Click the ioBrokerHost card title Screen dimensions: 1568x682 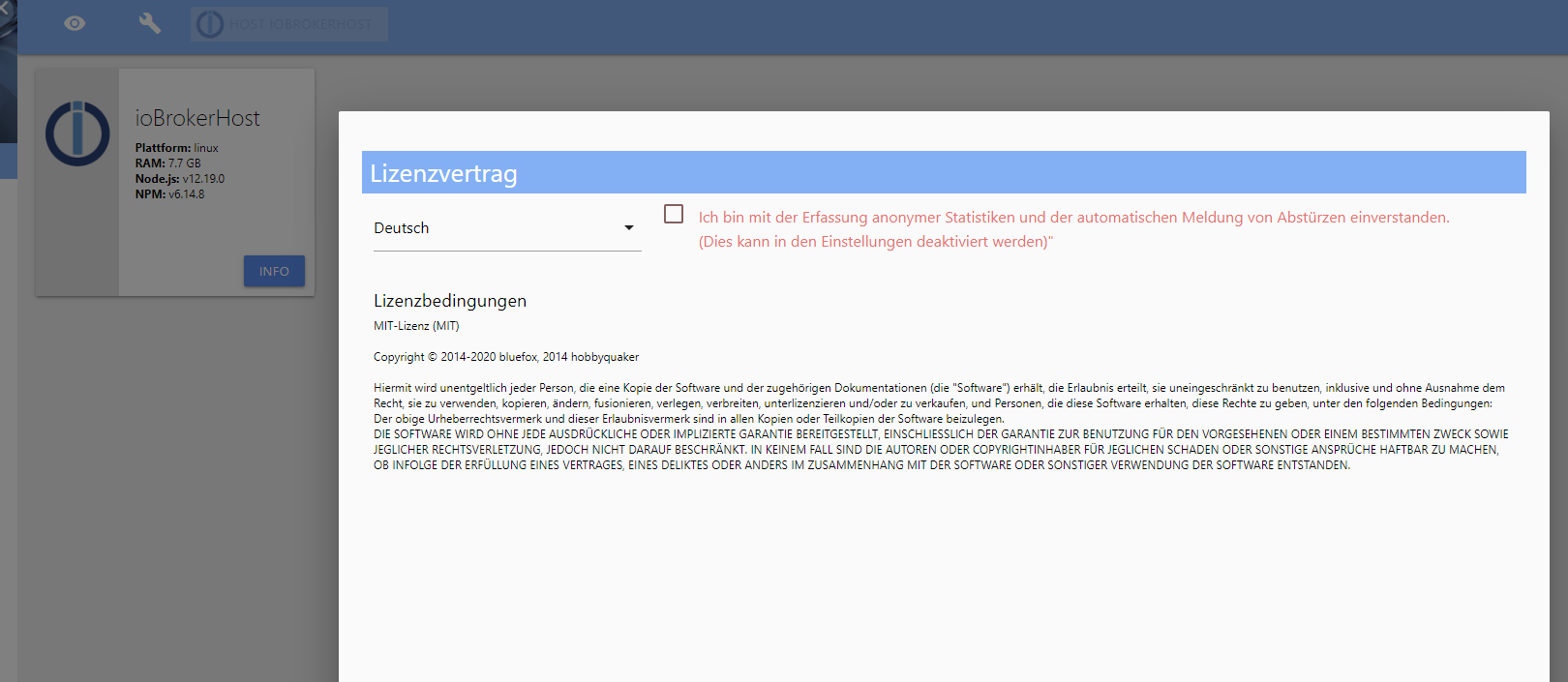coord(197,118)
